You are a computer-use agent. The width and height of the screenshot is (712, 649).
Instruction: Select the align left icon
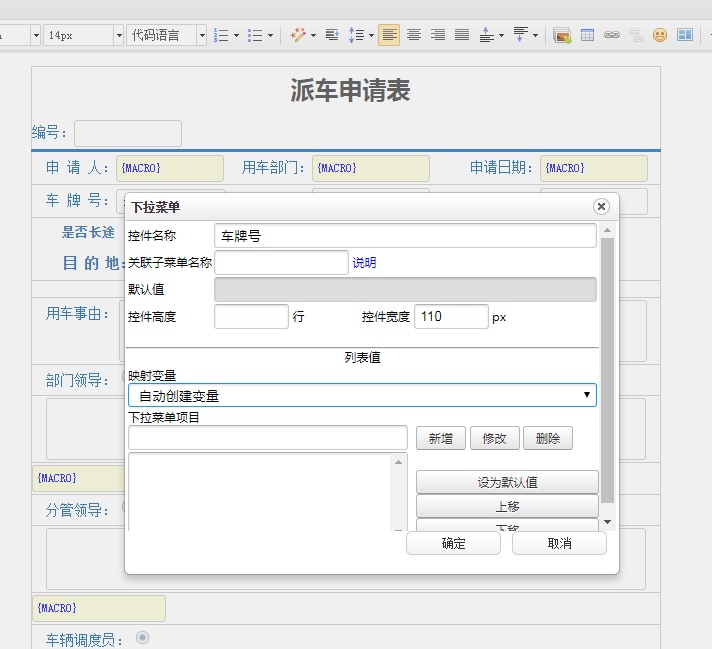coord(389,35)
